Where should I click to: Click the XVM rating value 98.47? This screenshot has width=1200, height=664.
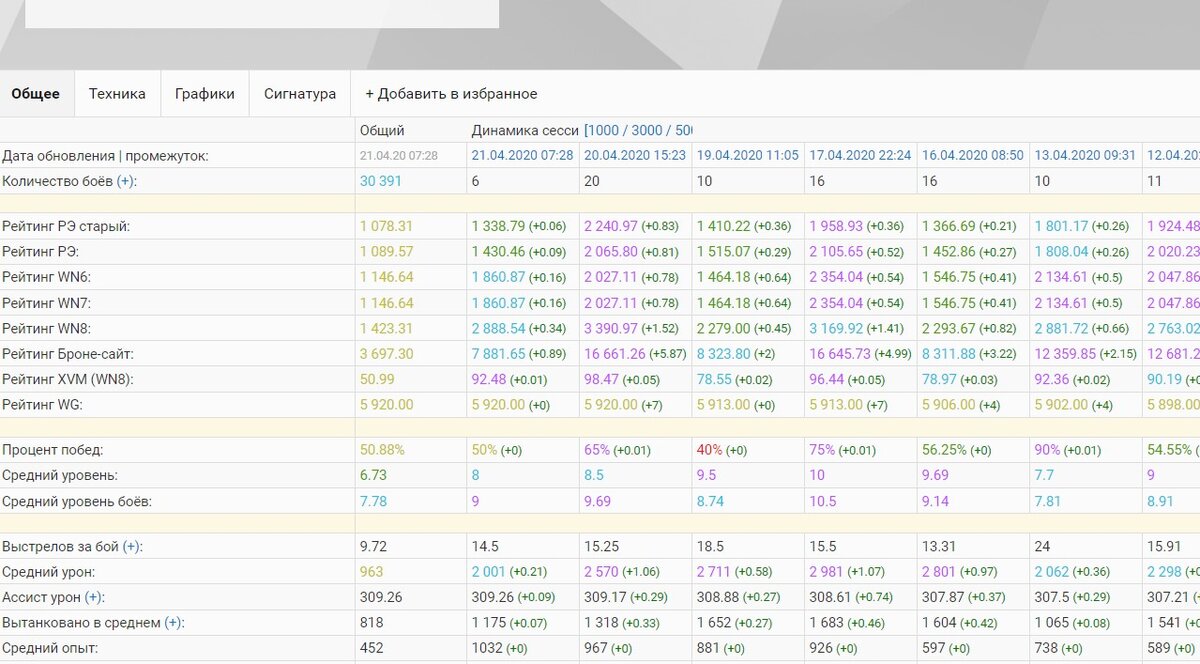point(600,379)
